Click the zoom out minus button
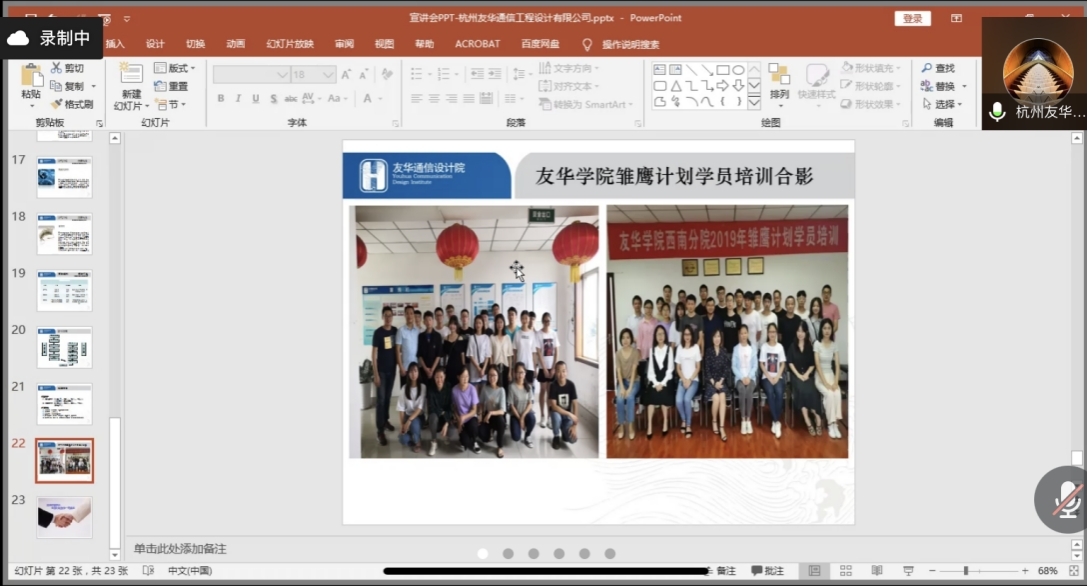 click(932, 571)
